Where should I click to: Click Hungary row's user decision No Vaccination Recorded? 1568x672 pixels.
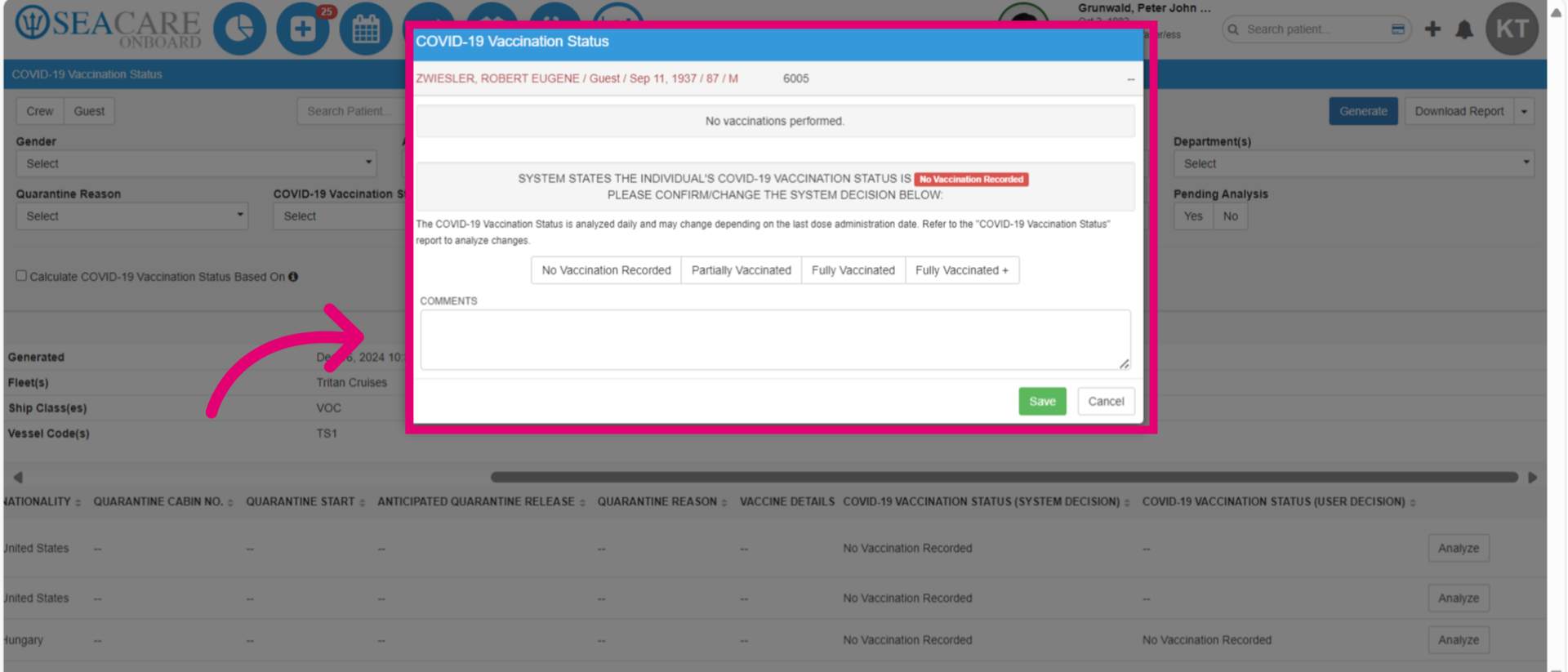[x=1206, y=640]
